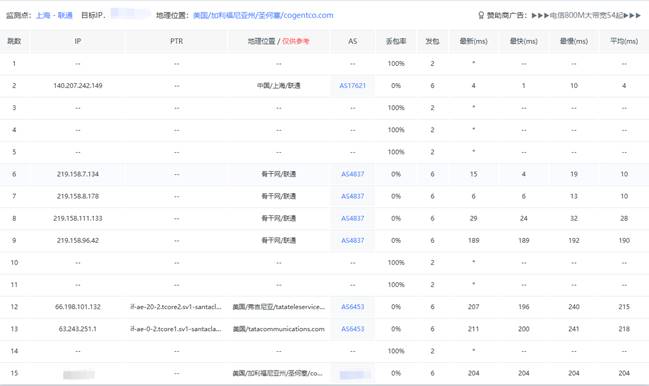This screenshot has width=649, height=386.
Task: Click the IP column header
Action: [78, 41]
